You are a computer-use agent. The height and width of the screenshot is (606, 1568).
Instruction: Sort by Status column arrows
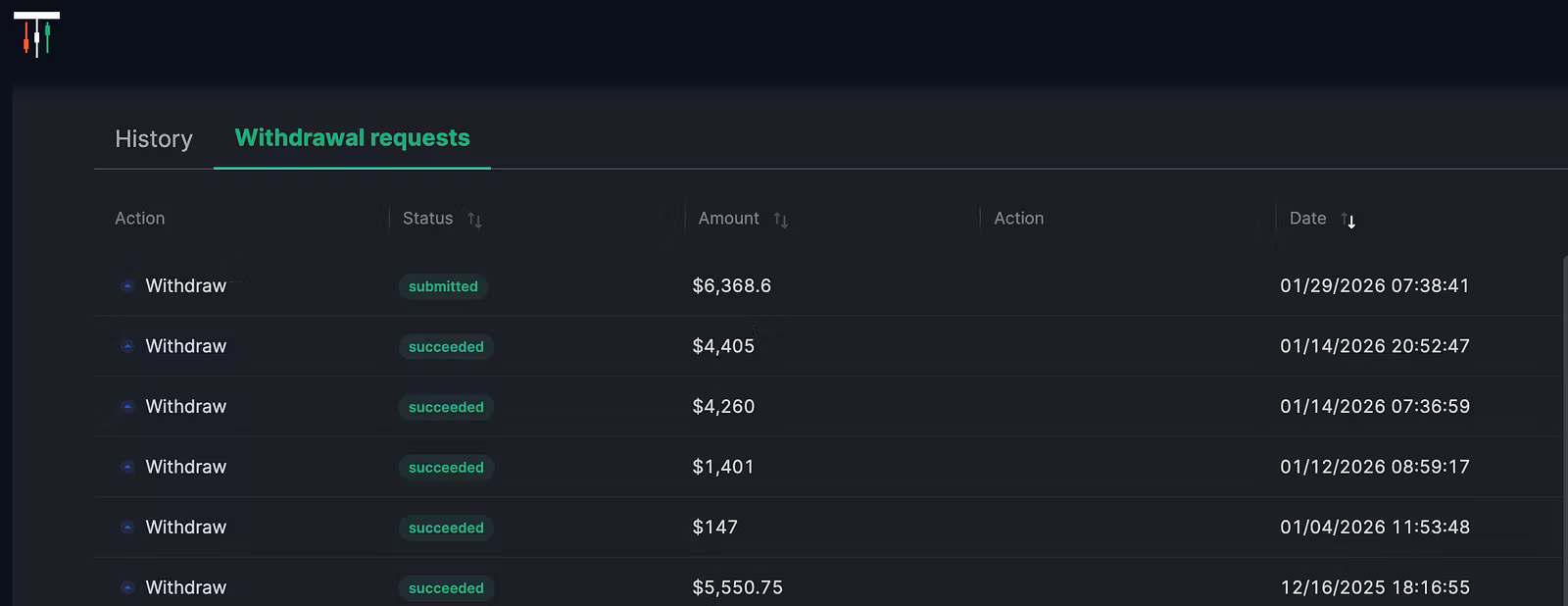tap(474, 220)
